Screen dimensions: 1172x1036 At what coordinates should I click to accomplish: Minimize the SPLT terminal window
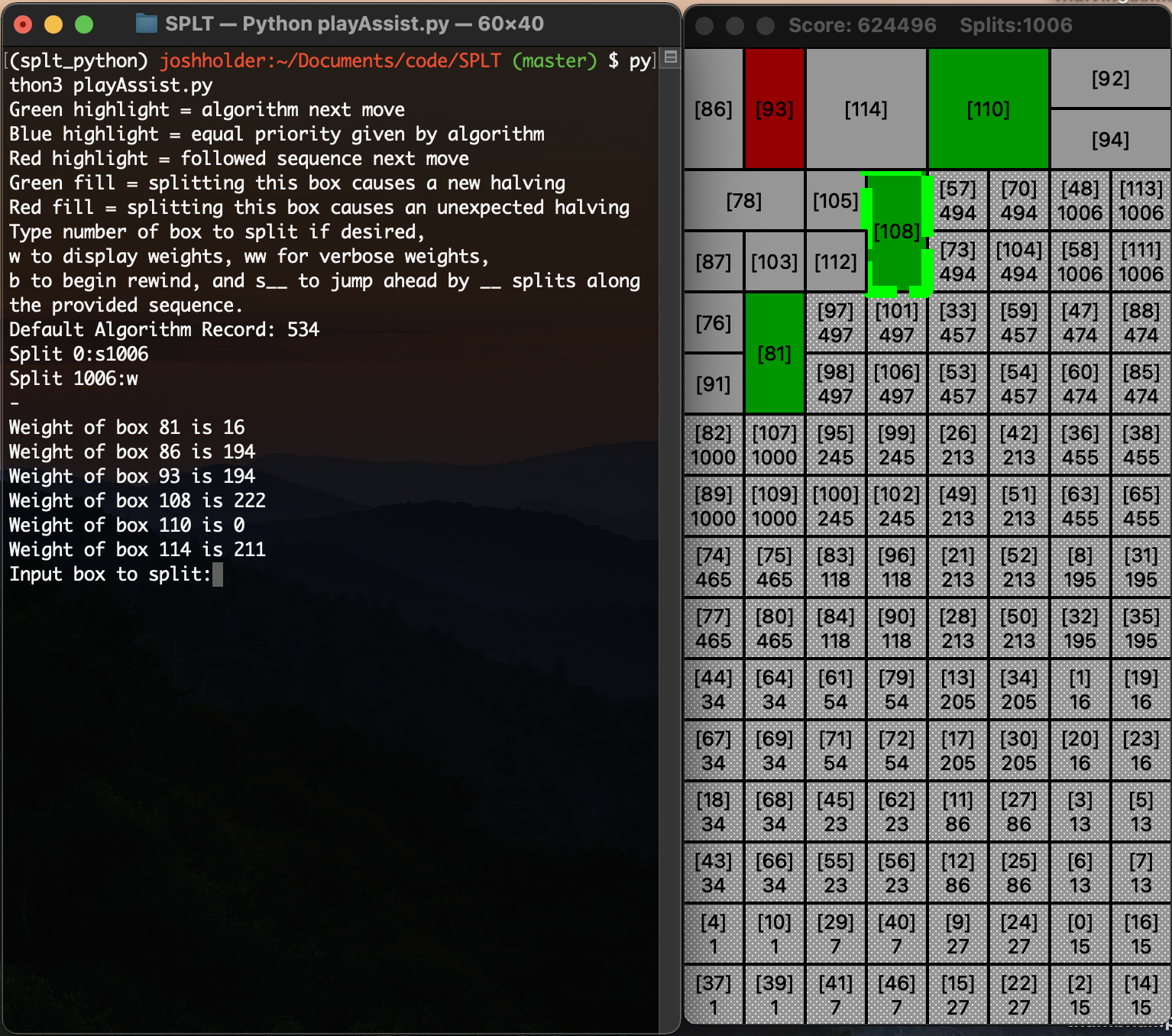tap(53, 24)
